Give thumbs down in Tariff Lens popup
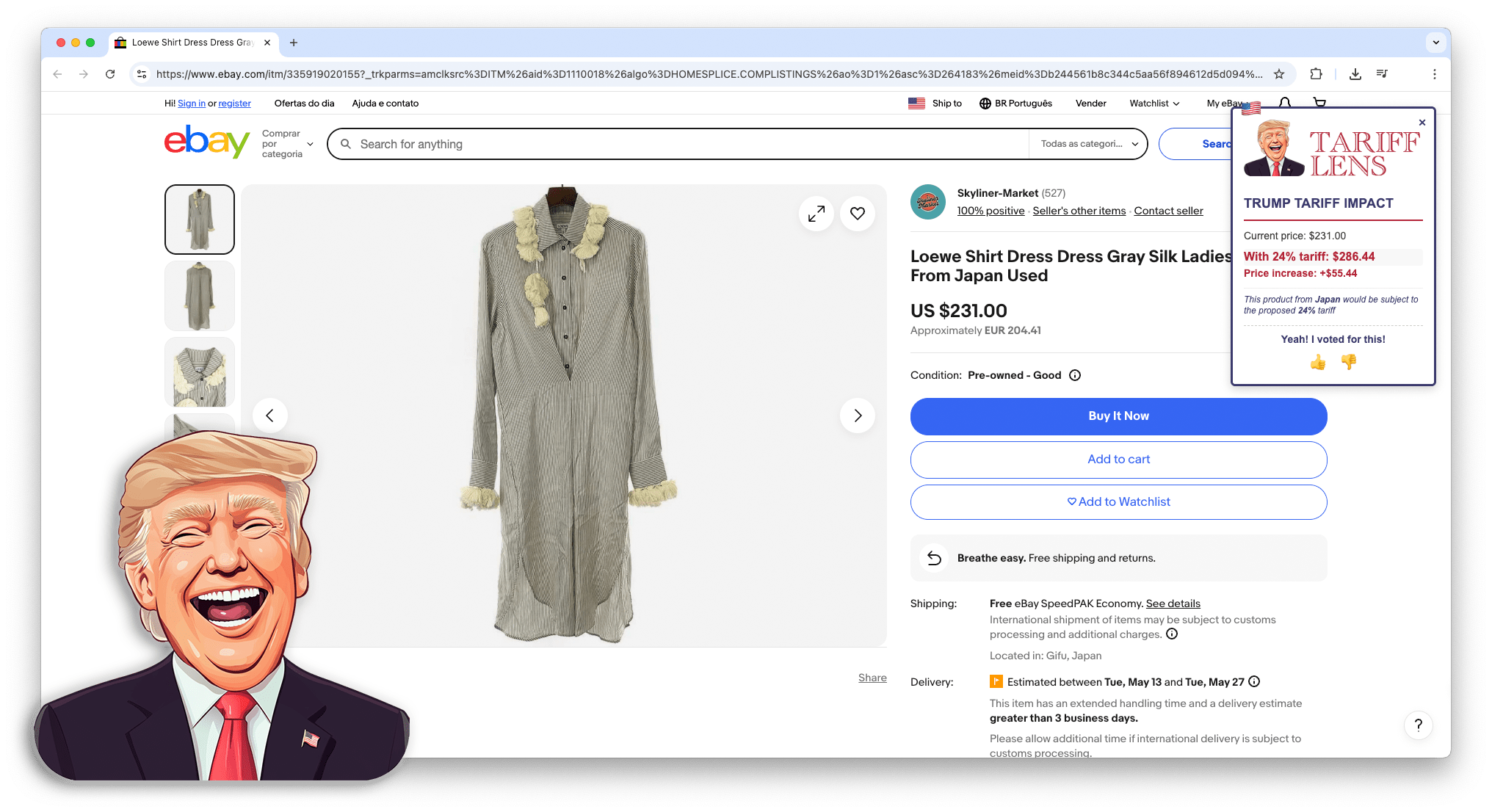The height and width of the screenshot is (812, 1492). click(1349, 362)
